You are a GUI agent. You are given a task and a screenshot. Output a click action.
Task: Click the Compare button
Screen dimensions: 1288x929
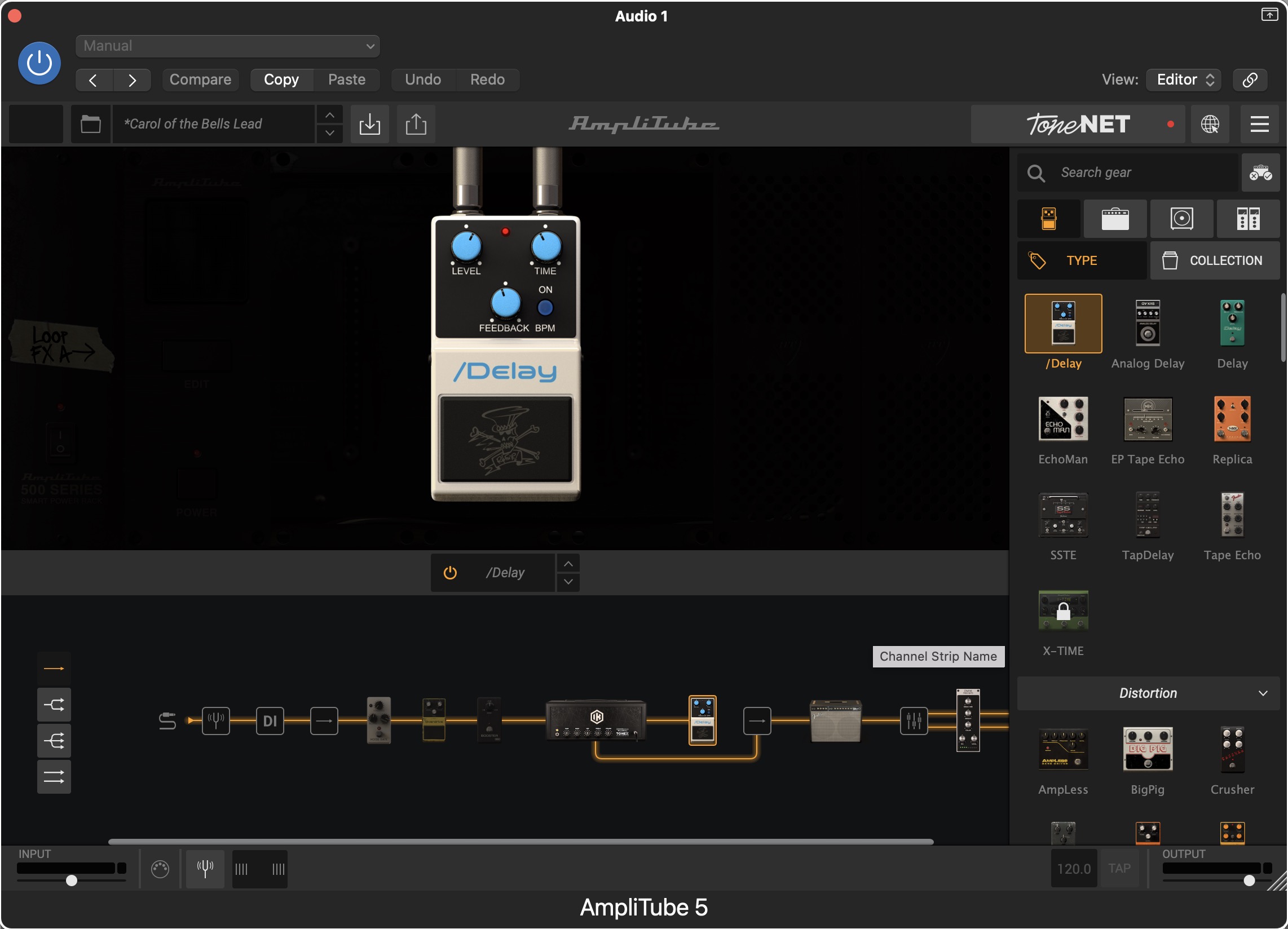(200, 79)
